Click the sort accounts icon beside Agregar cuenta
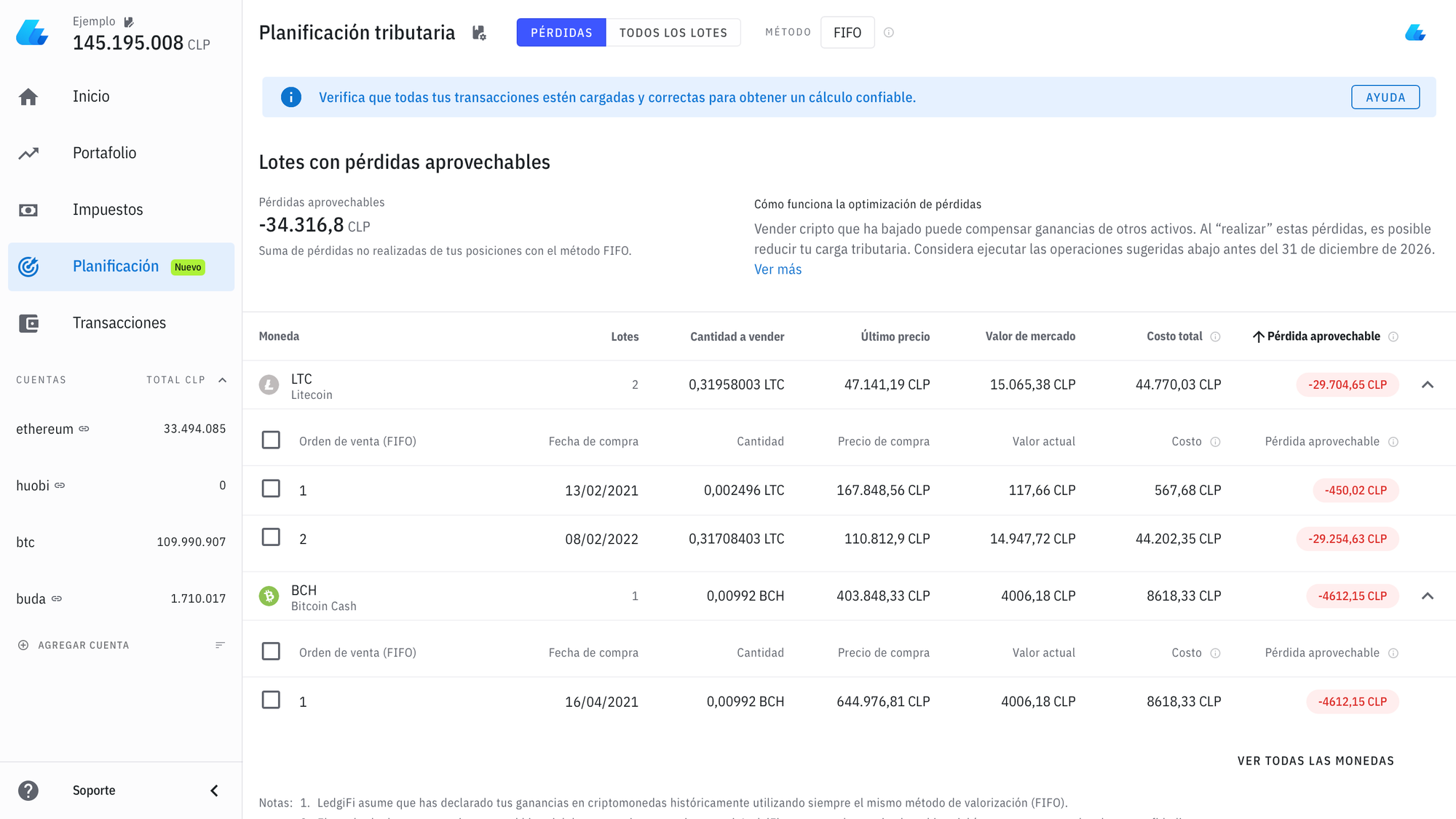 (220, 645)
